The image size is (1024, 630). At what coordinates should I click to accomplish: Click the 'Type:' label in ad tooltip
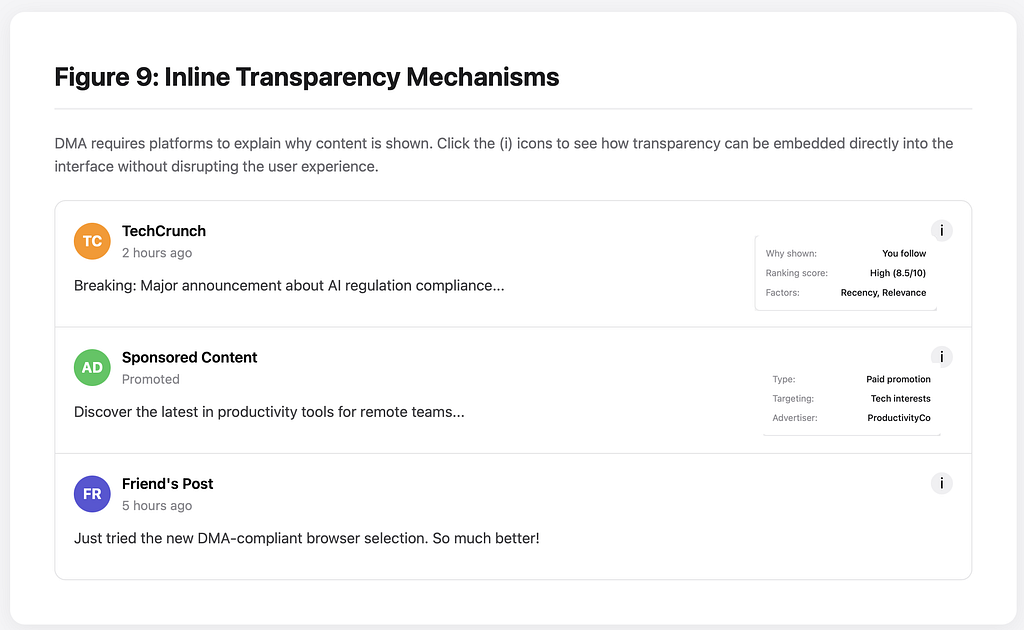point(784,379)
